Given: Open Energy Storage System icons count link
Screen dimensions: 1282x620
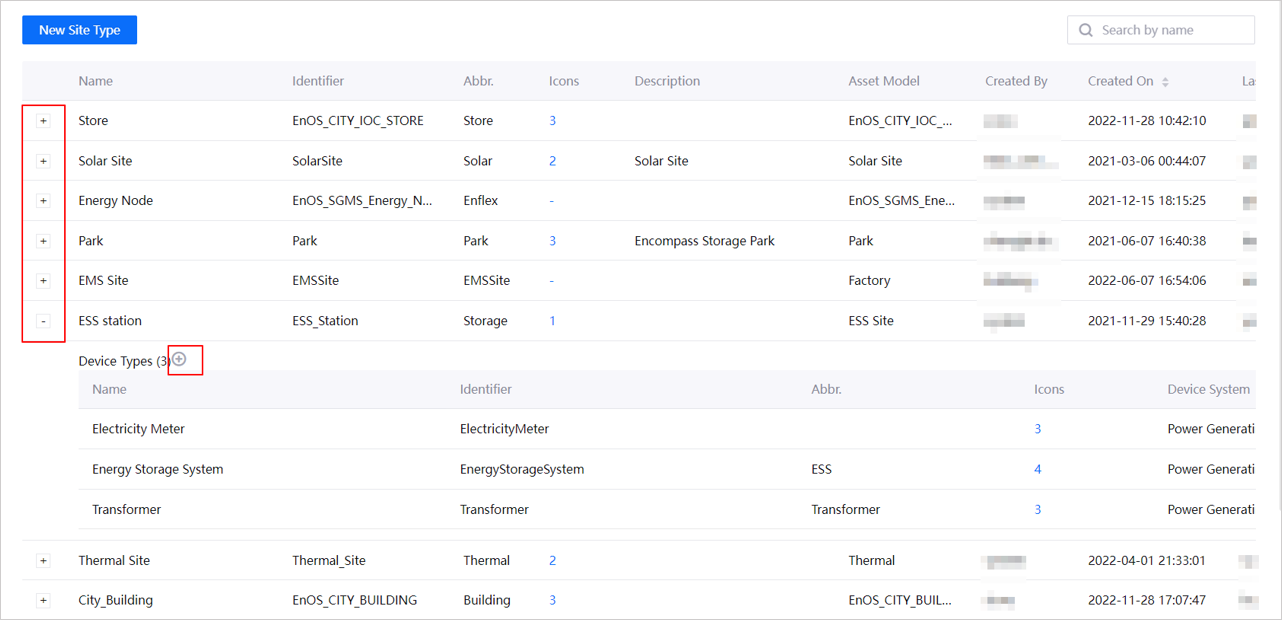Looking at the screenshot, I should tap(1037, 469).
